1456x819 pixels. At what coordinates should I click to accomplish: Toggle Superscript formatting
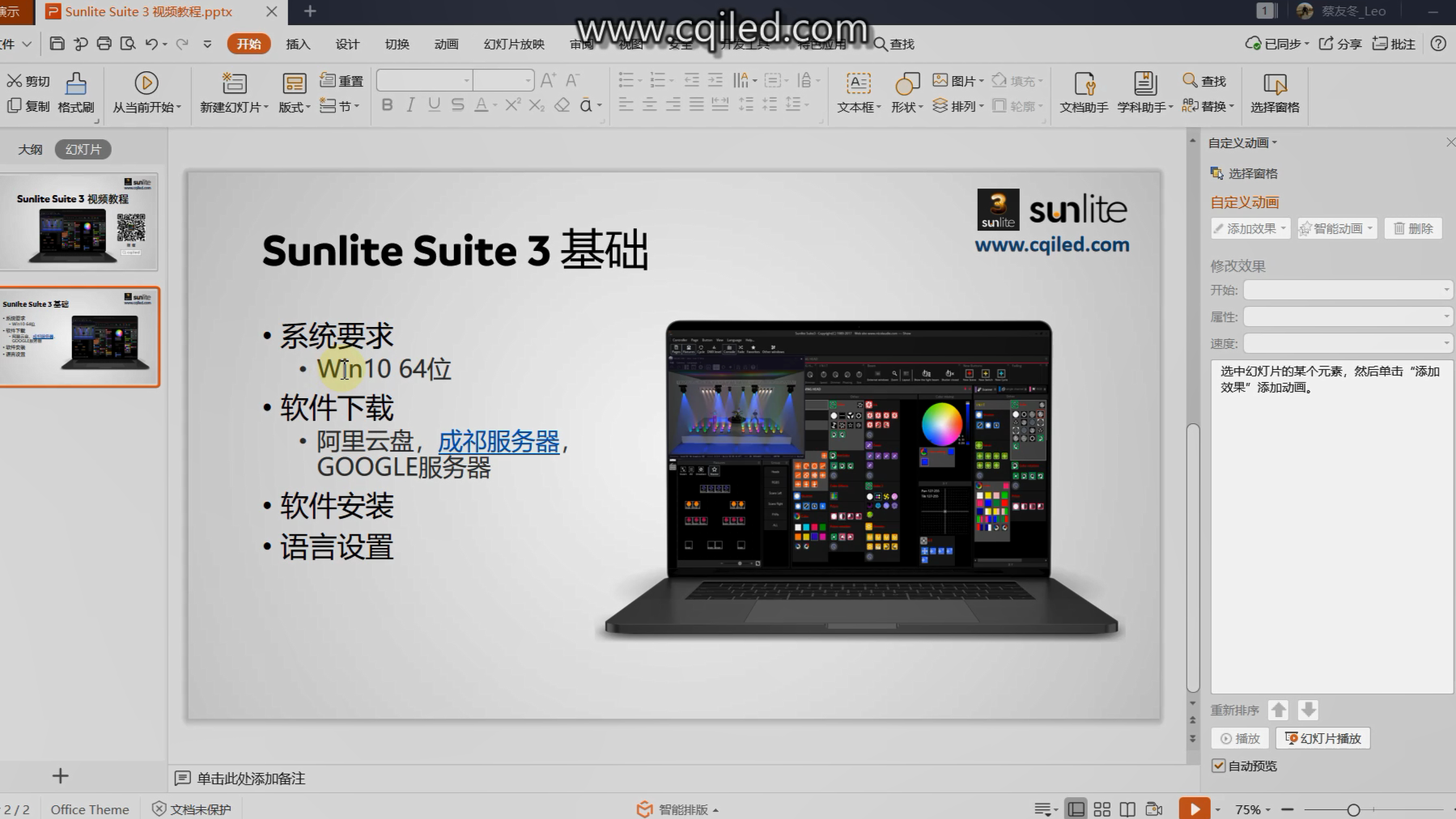click(x=512, y=105)
